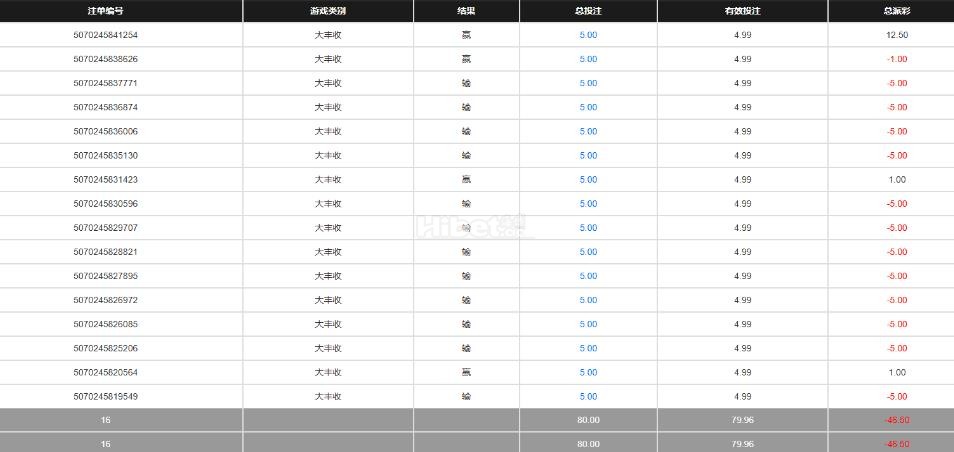Click the 赢 result for order 5070245831423

click(x=466, y=180)
